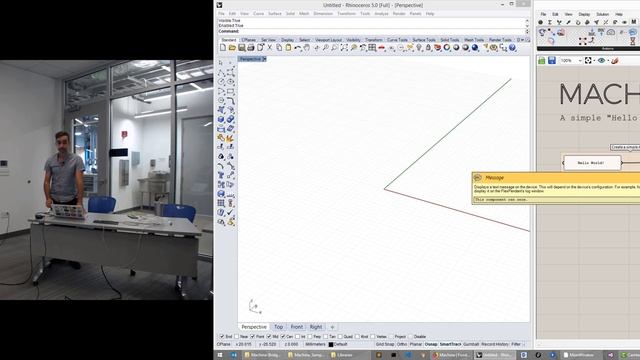Click the light bulb Hide/Show icon
The image size is (640, 360).
tap(419, 48)
